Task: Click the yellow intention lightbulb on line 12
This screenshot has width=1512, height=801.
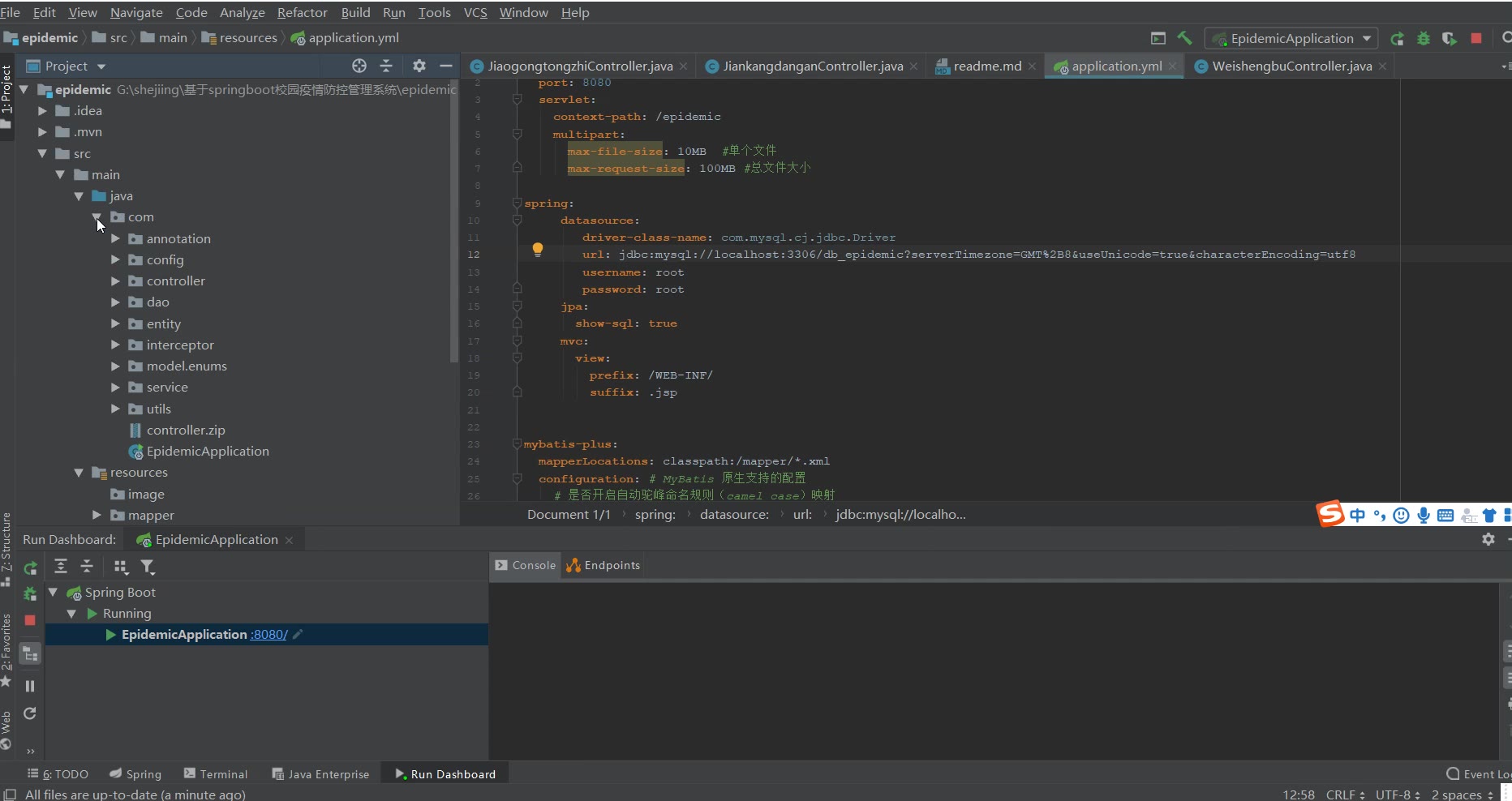Action: click(x=537, y=250)
